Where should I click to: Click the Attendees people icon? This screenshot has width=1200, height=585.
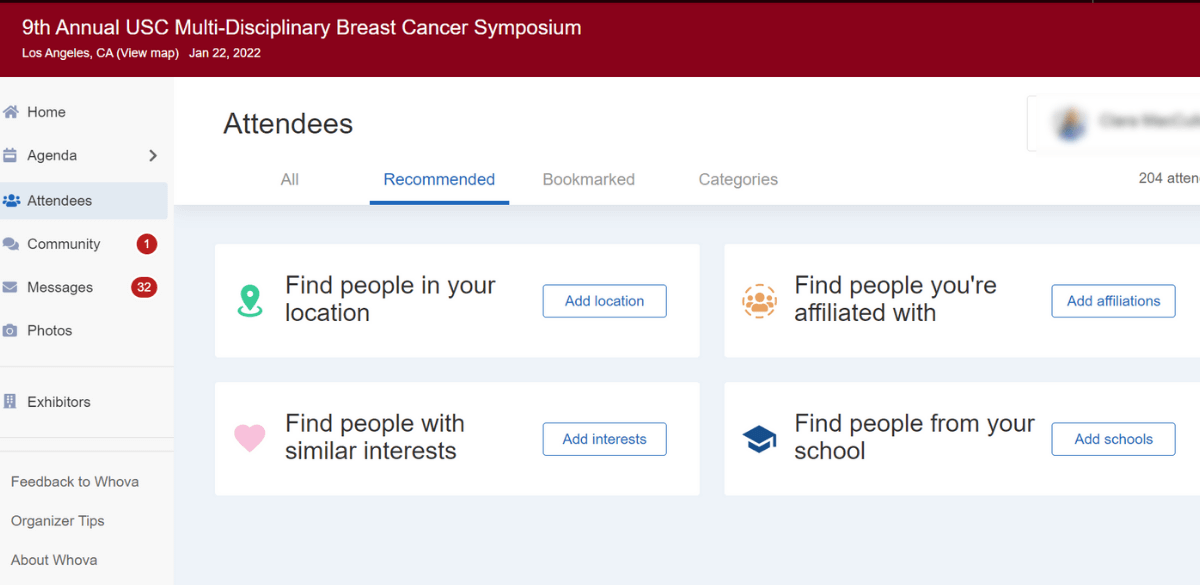(x=11, y=200)
